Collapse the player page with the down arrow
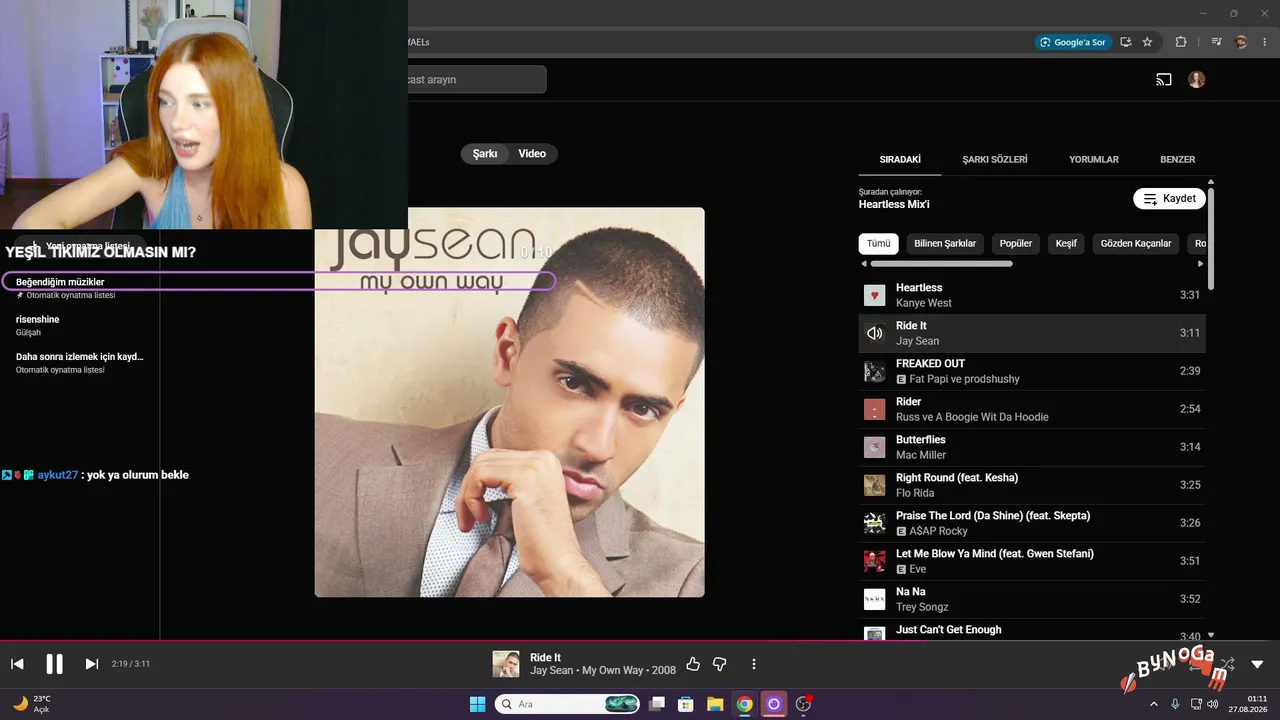Screen dimensions: 1280x720 pyautogui.click(x=1257, y=664)
